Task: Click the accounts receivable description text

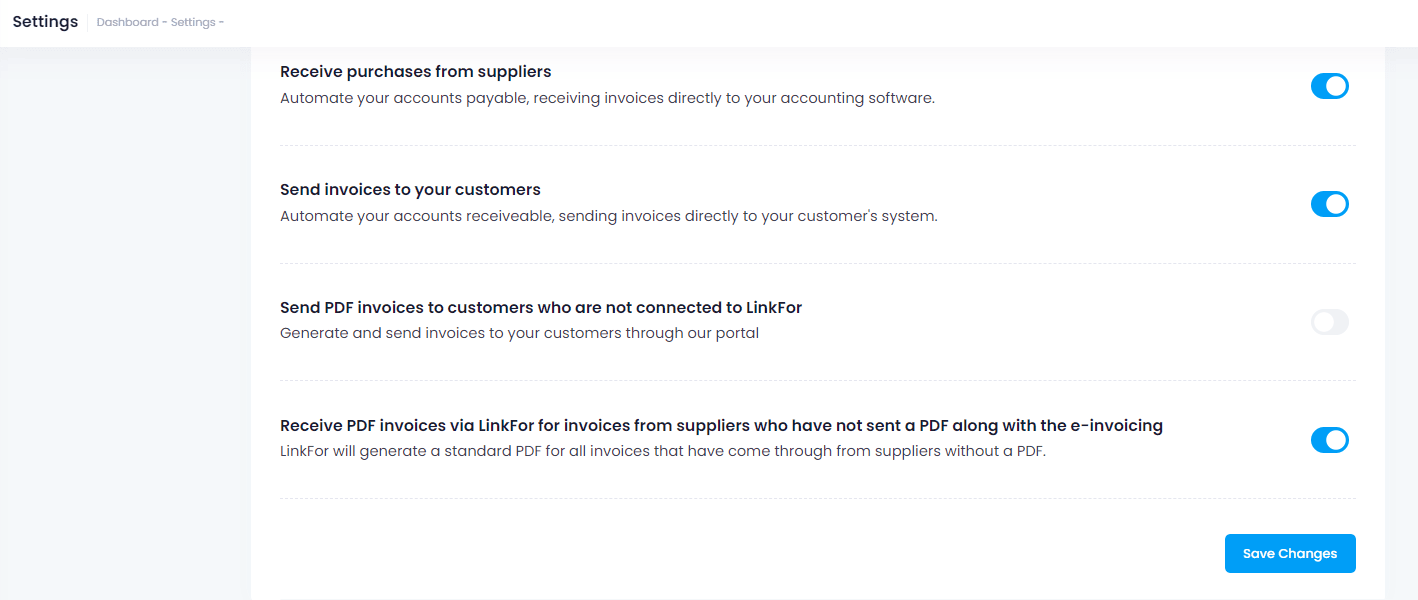Action: (x=608, y=216)
